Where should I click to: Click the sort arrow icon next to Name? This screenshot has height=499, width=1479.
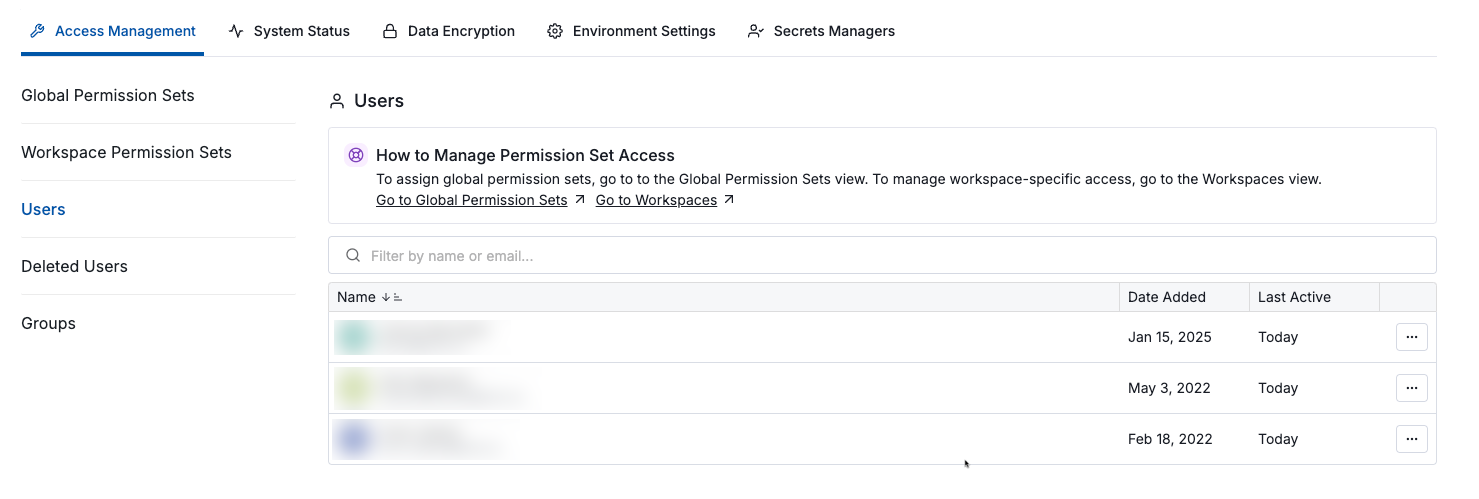click(391, 297)
